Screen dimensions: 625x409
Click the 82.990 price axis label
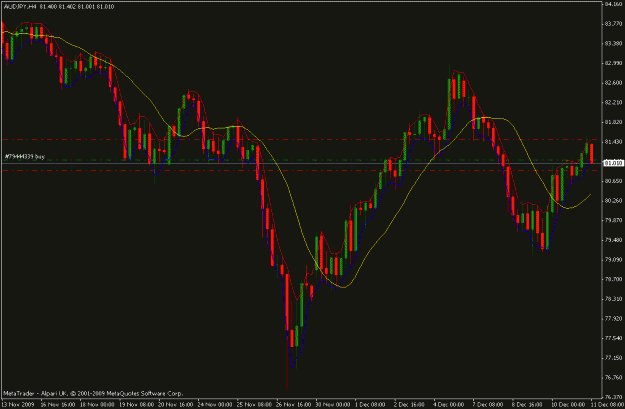[613, 63]
